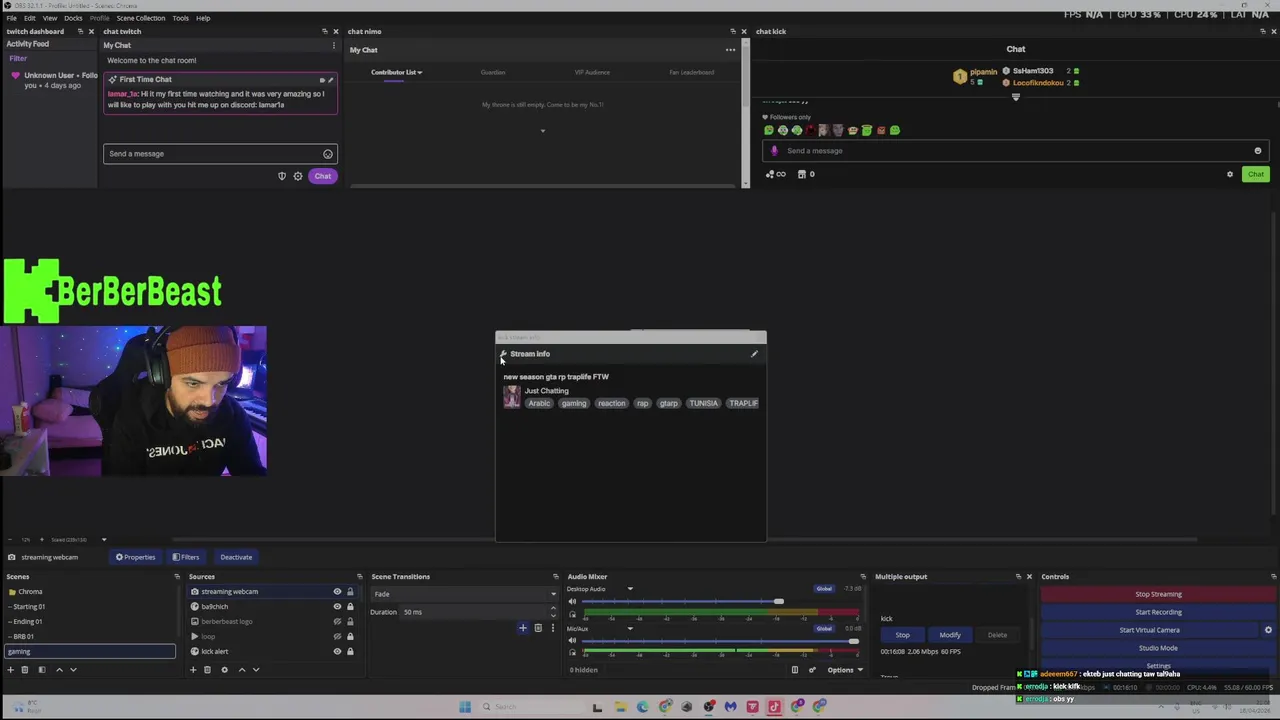This screenshot has width=1280, height=720.
Task: Open Nimo My Chat more options
Action: [x=730, y=50]
